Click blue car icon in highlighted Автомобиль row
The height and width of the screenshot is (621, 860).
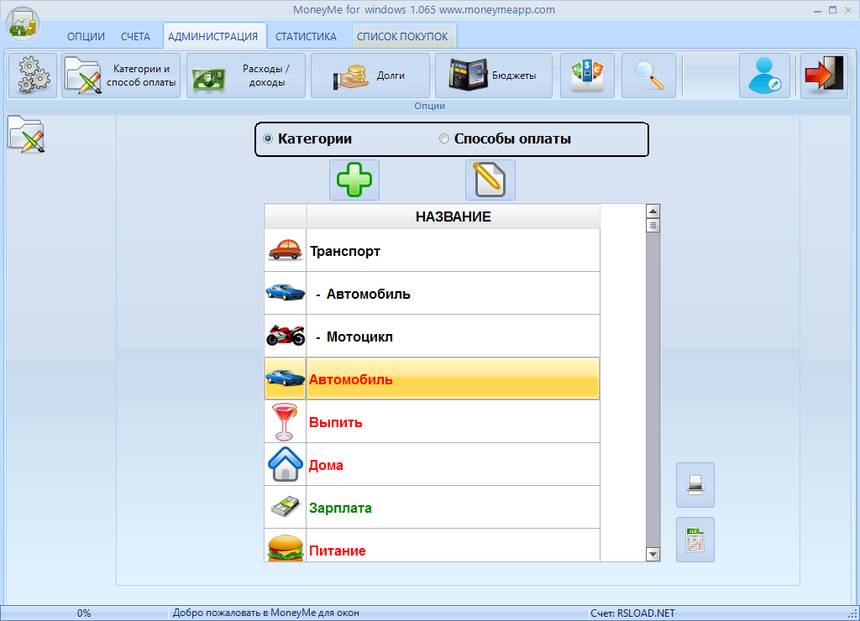285,379
